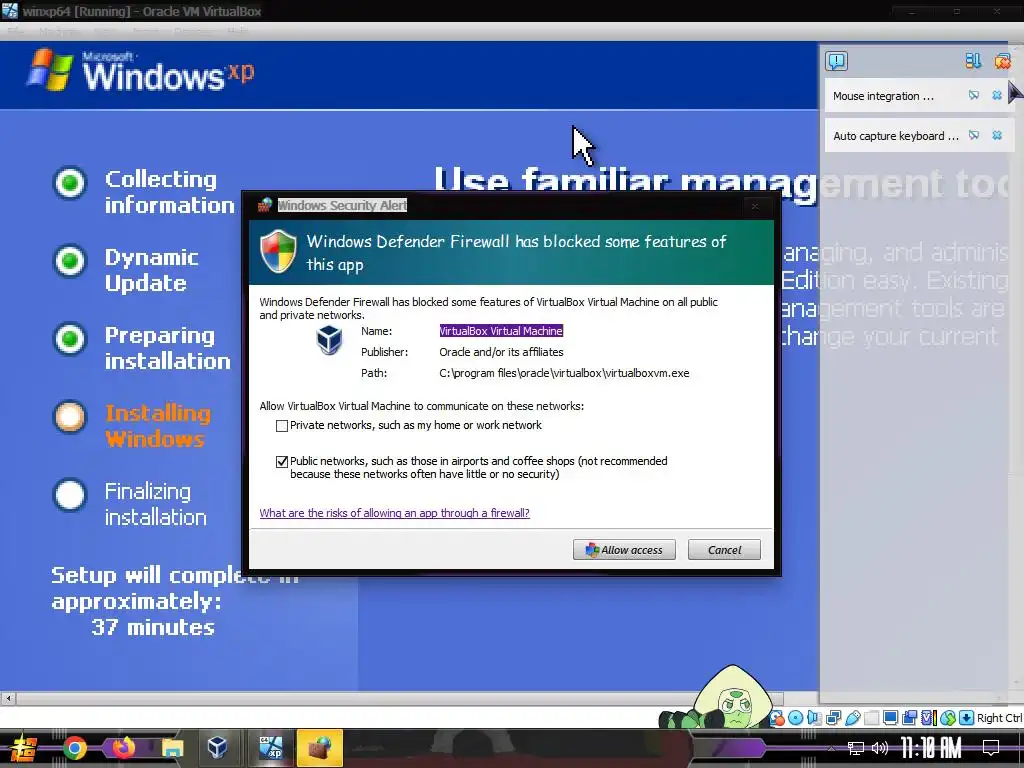This screenshot has height=768, width=1024.
Task: Click the virtualboxvm.exe path text
Action: coord(564,373)
